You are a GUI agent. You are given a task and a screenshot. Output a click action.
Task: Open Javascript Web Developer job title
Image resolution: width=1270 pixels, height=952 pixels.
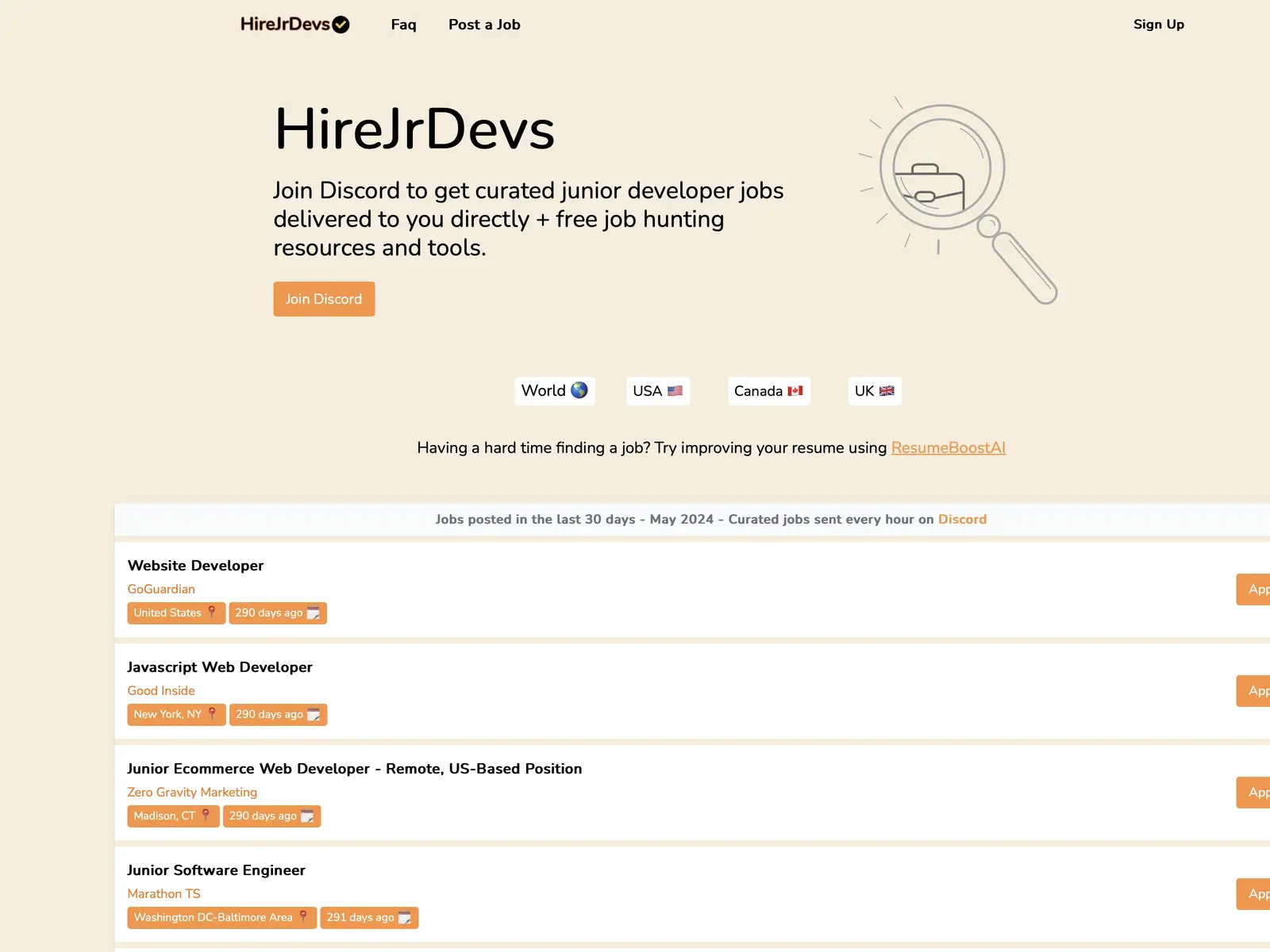(x=220, y=667)
